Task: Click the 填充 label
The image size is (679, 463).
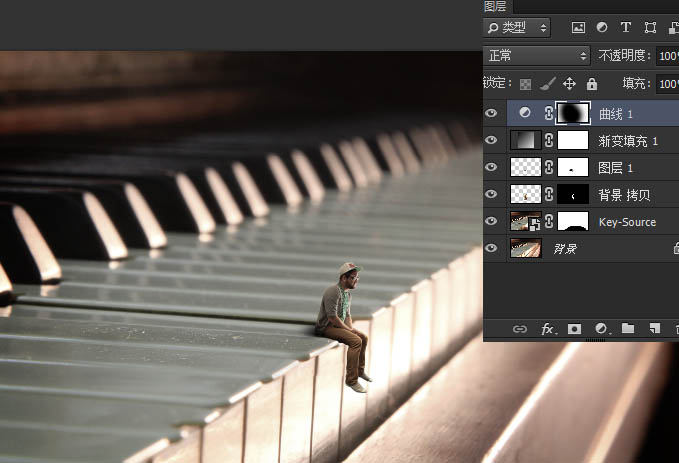Action: [x=636, y=84]
